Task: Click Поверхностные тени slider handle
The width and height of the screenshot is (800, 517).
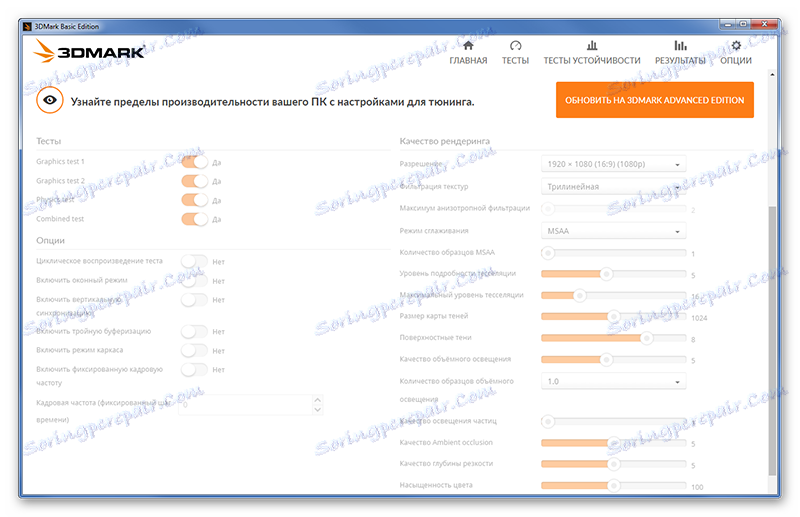Action: pos(646,338)
